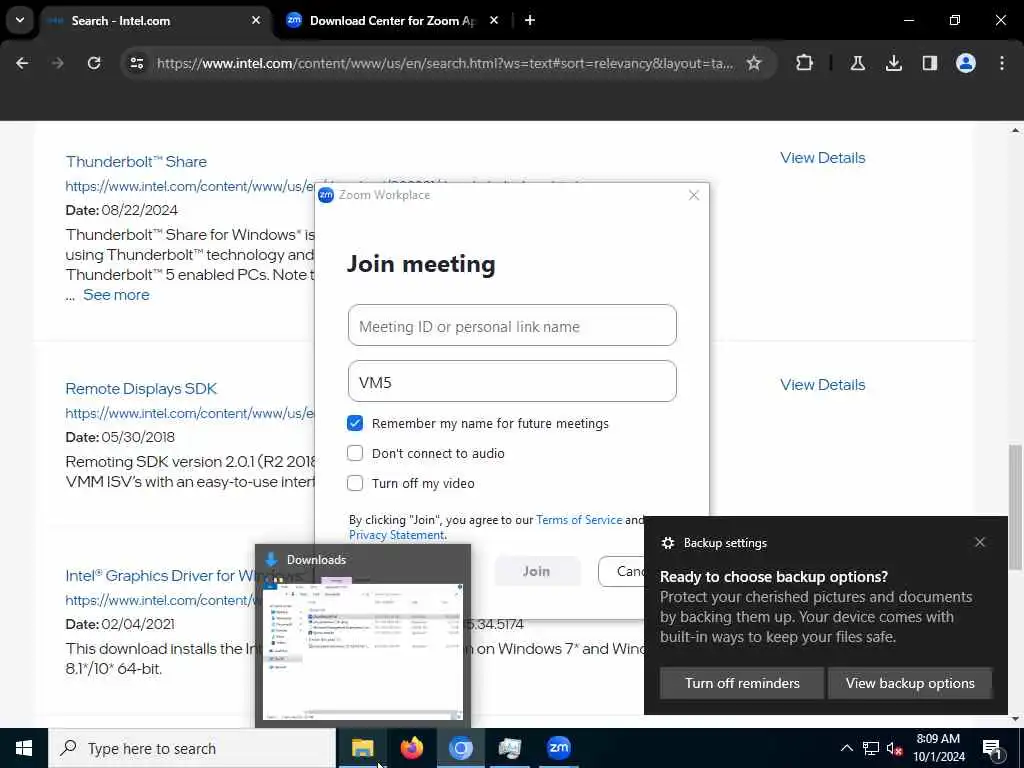Screen dimensions: 1024x768
Task: Bookmark this page with the star icon
Action: tap(754, 63)
